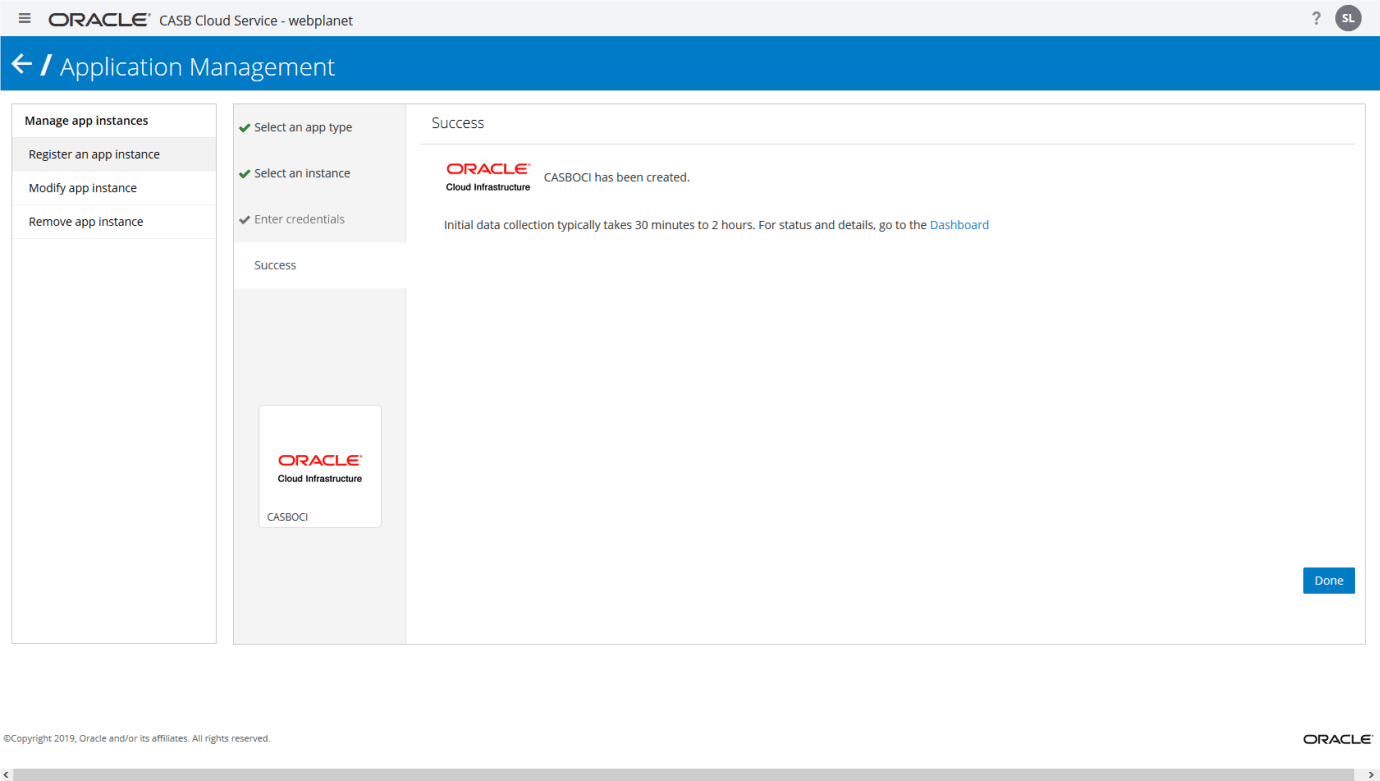Open the SL user avatar menu

pos(1348,18)
